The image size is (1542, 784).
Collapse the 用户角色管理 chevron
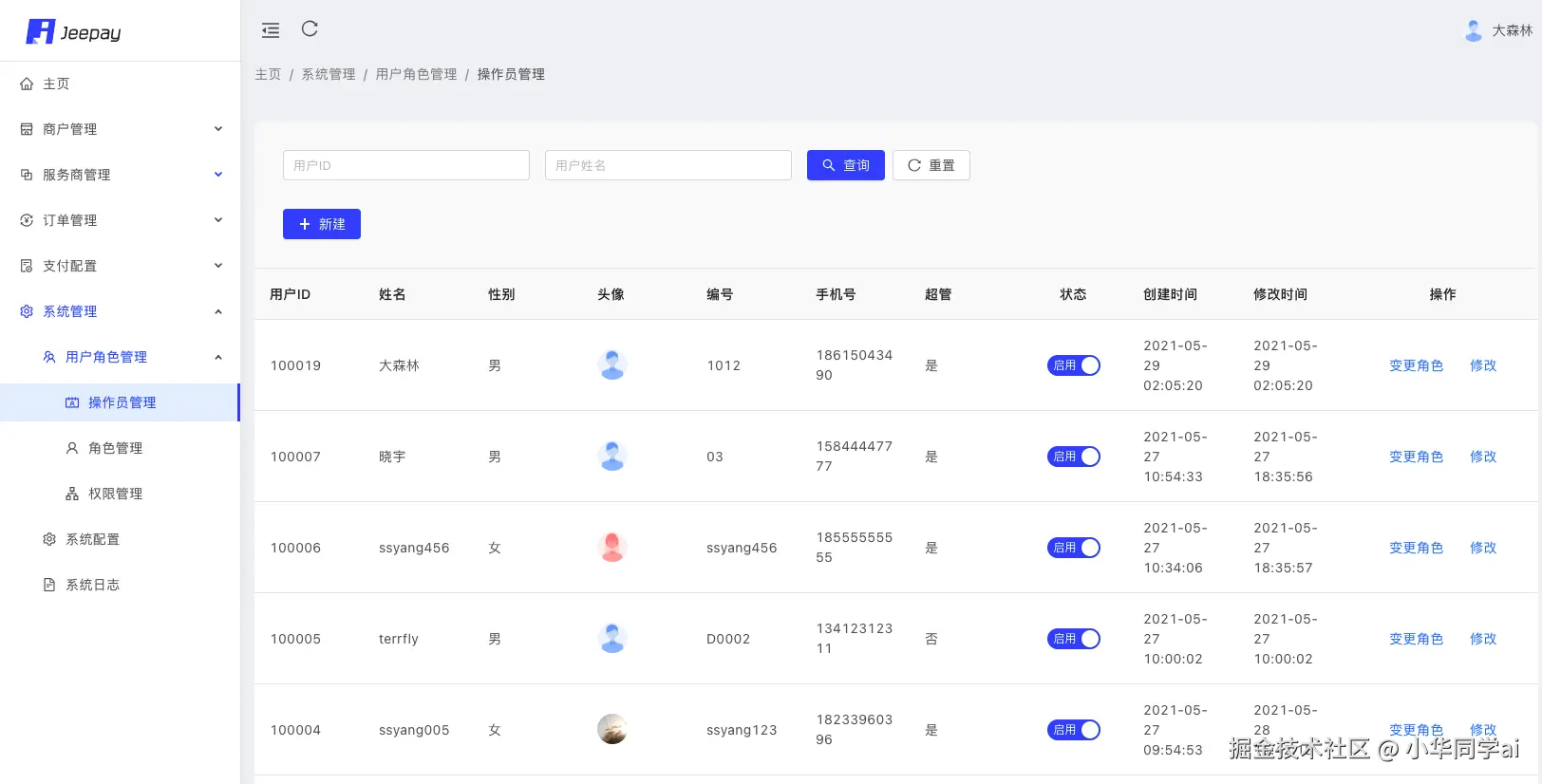pyautogui.click(x=218, y=357)
